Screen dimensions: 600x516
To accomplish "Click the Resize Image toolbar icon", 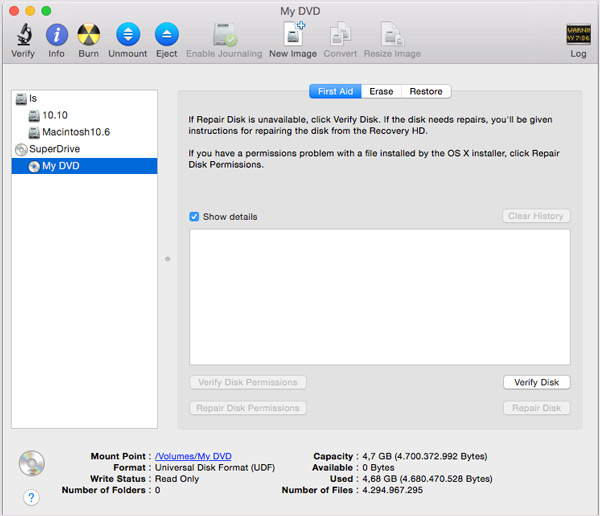I will (x=392, y=35).
